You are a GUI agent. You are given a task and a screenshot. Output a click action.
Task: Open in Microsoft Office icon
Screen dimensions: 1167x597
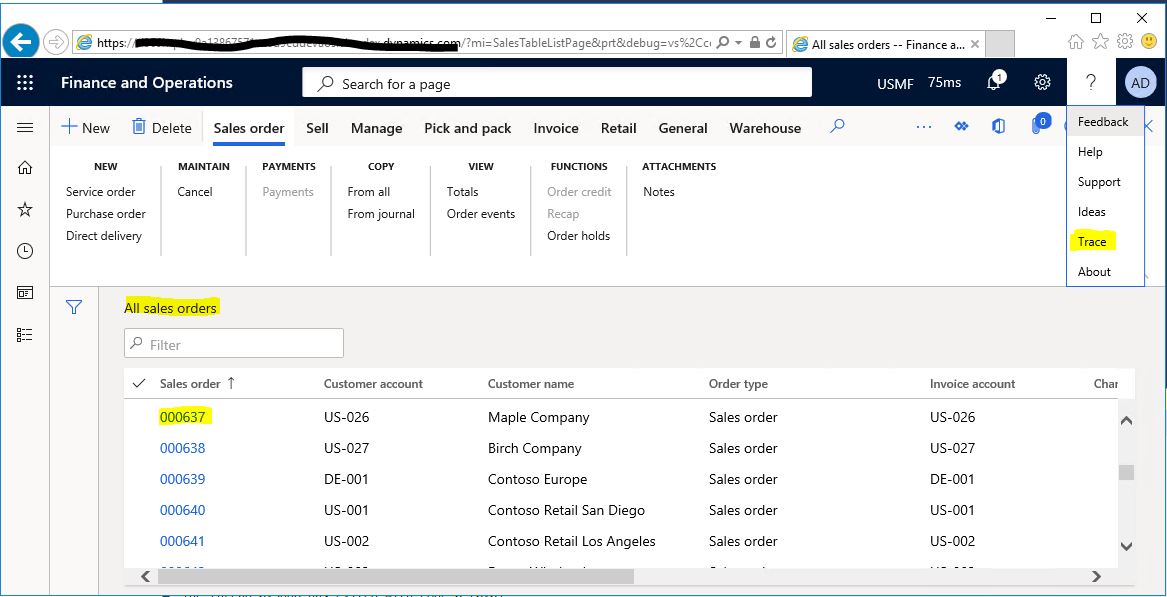999,127
